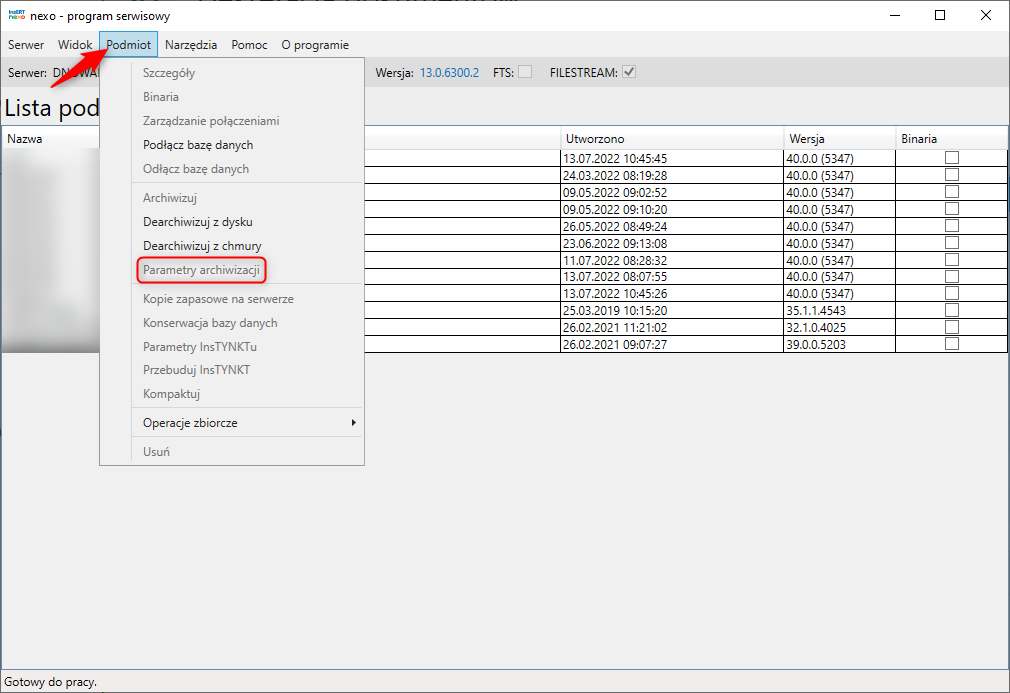
Task: Select date cell 25.03.2019 10:15:20
Action: 672,310
